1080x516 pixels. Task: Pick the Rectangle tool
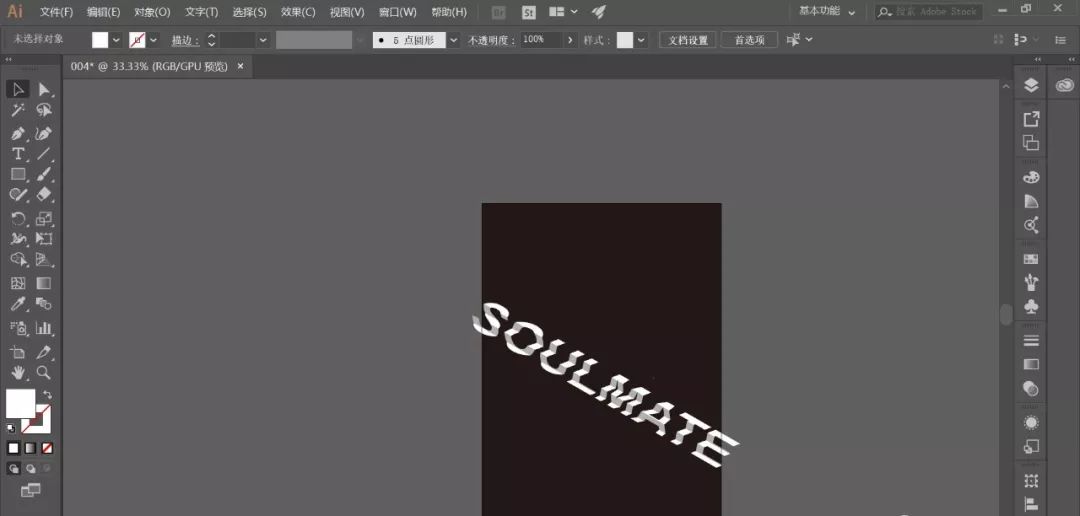pos(18,175)
